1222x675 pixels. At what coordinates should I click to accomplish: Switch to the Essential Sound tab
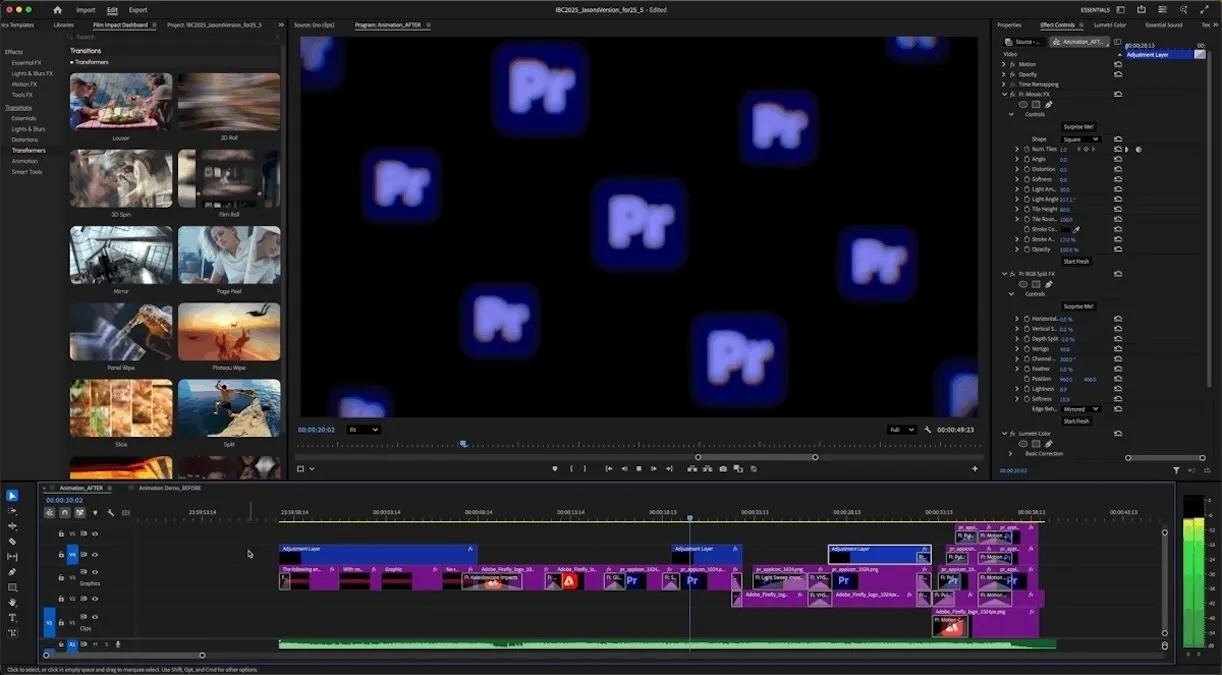click(1164, 25)
